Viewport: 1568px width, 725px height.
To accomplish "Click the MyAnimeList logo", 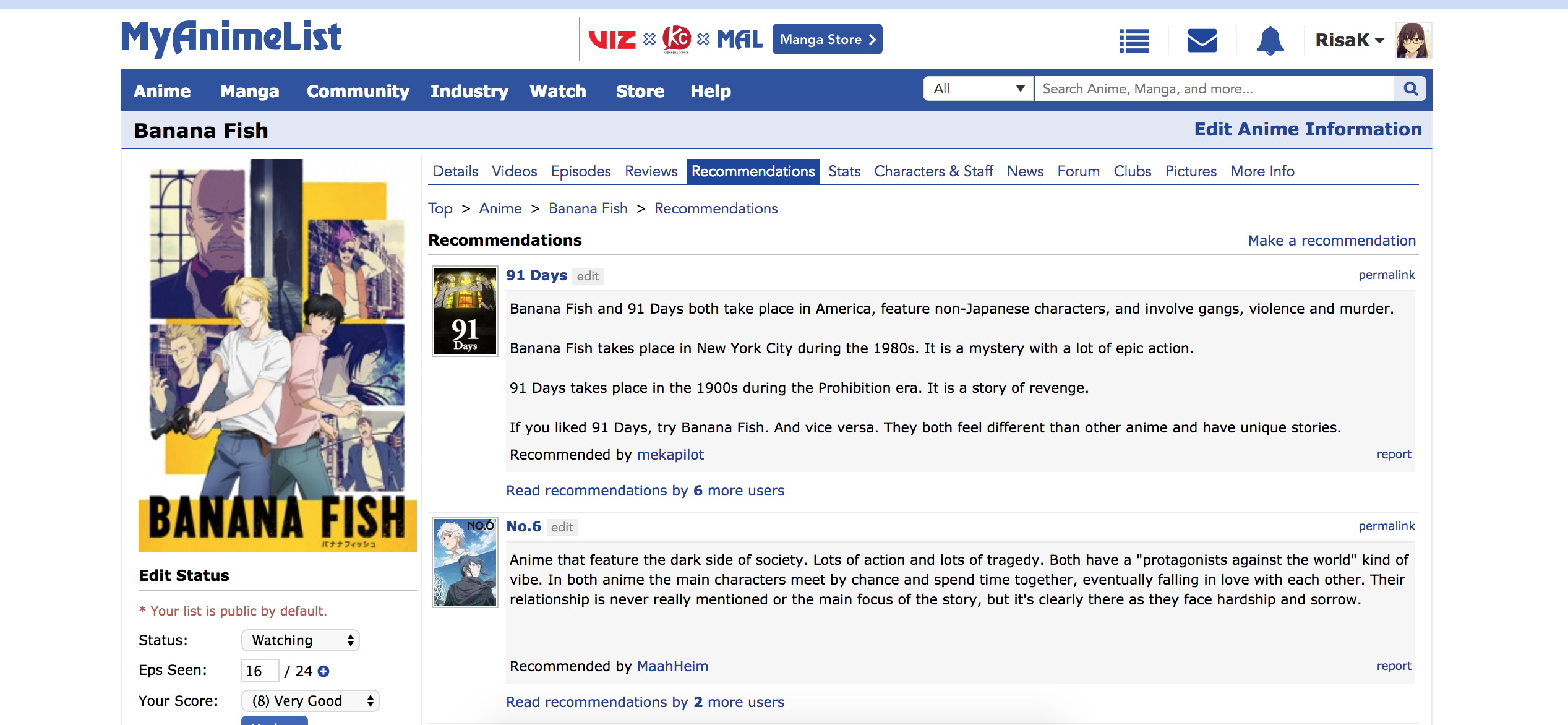I will 231,38.
